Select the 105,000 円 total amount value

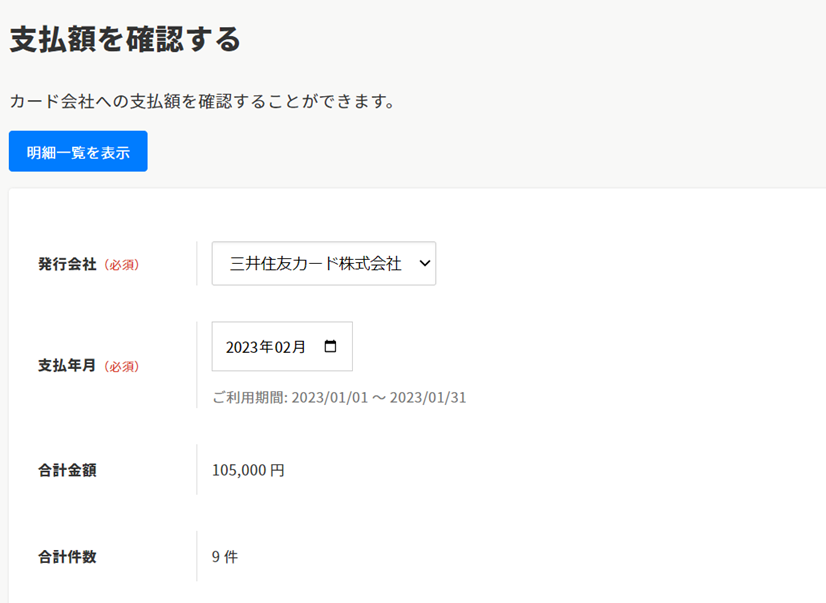tap(248, 470)
